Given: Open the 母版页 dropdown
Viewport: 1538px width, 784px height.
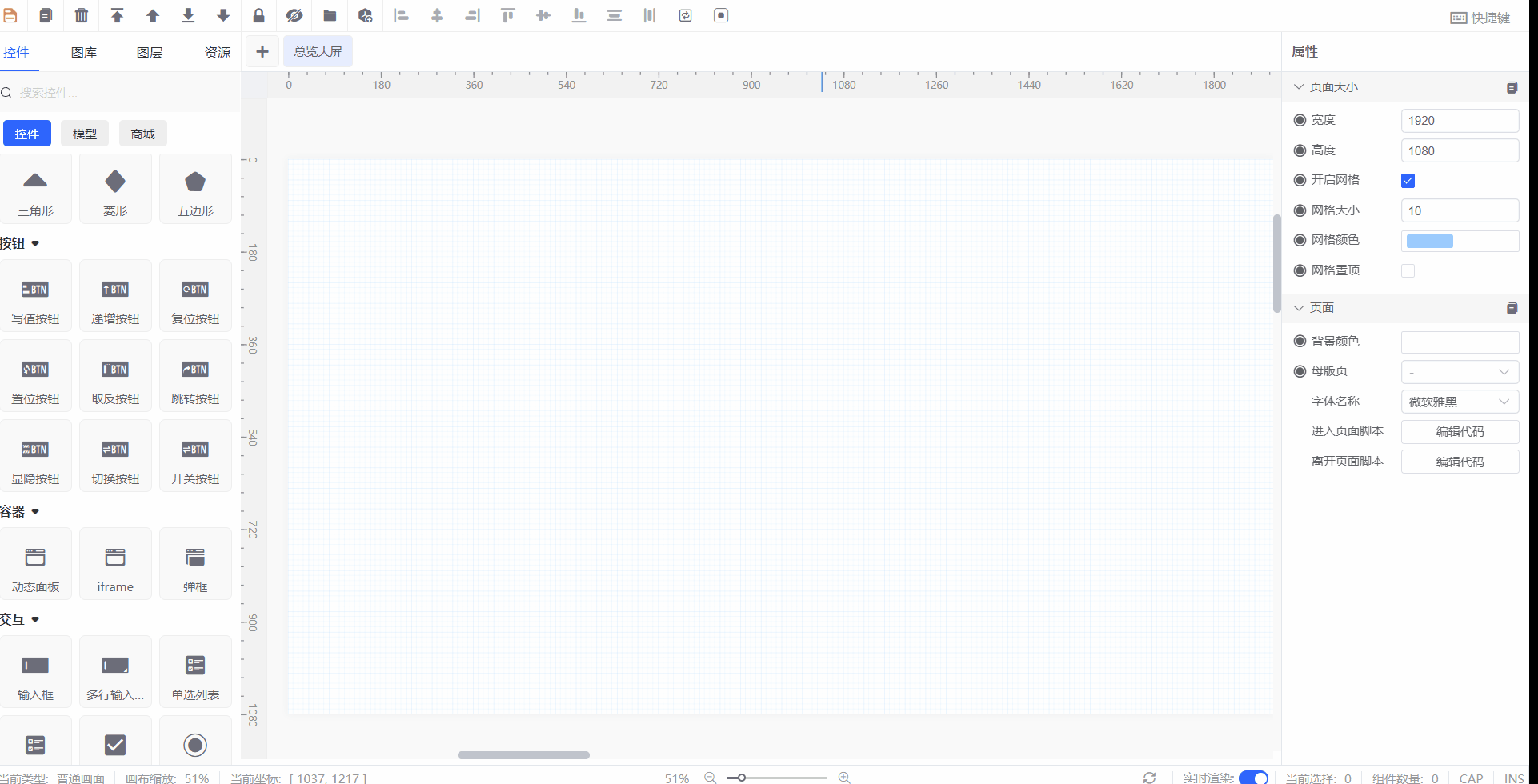Looking at the screenshot, I should point(1460,372).
